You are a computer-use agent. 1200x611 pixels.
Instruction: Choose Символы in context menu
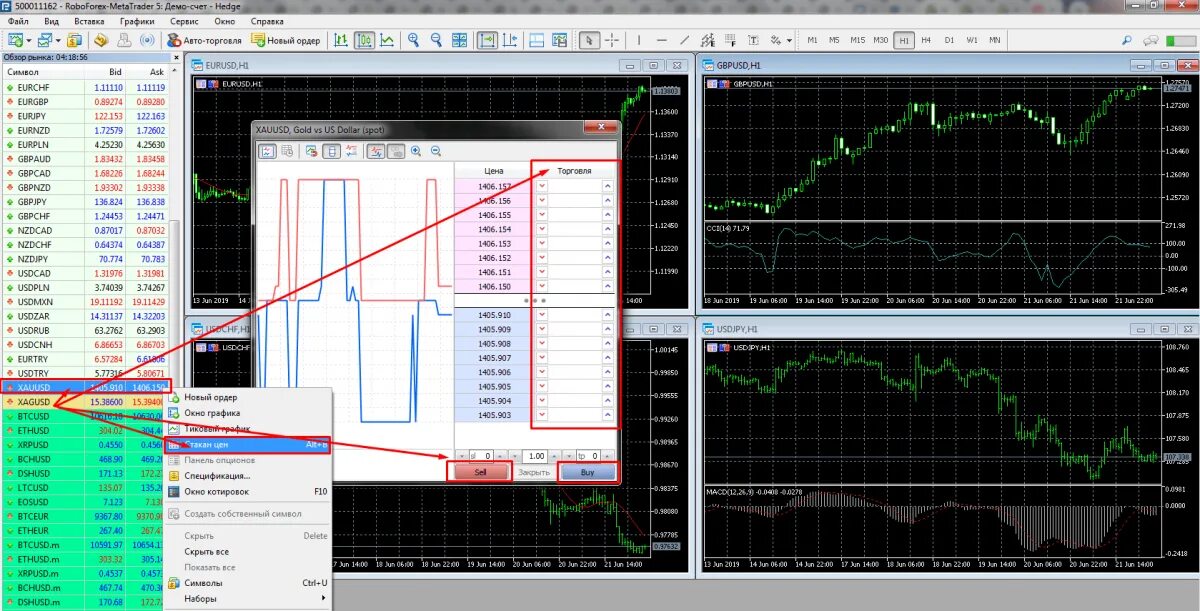[247, 582]
